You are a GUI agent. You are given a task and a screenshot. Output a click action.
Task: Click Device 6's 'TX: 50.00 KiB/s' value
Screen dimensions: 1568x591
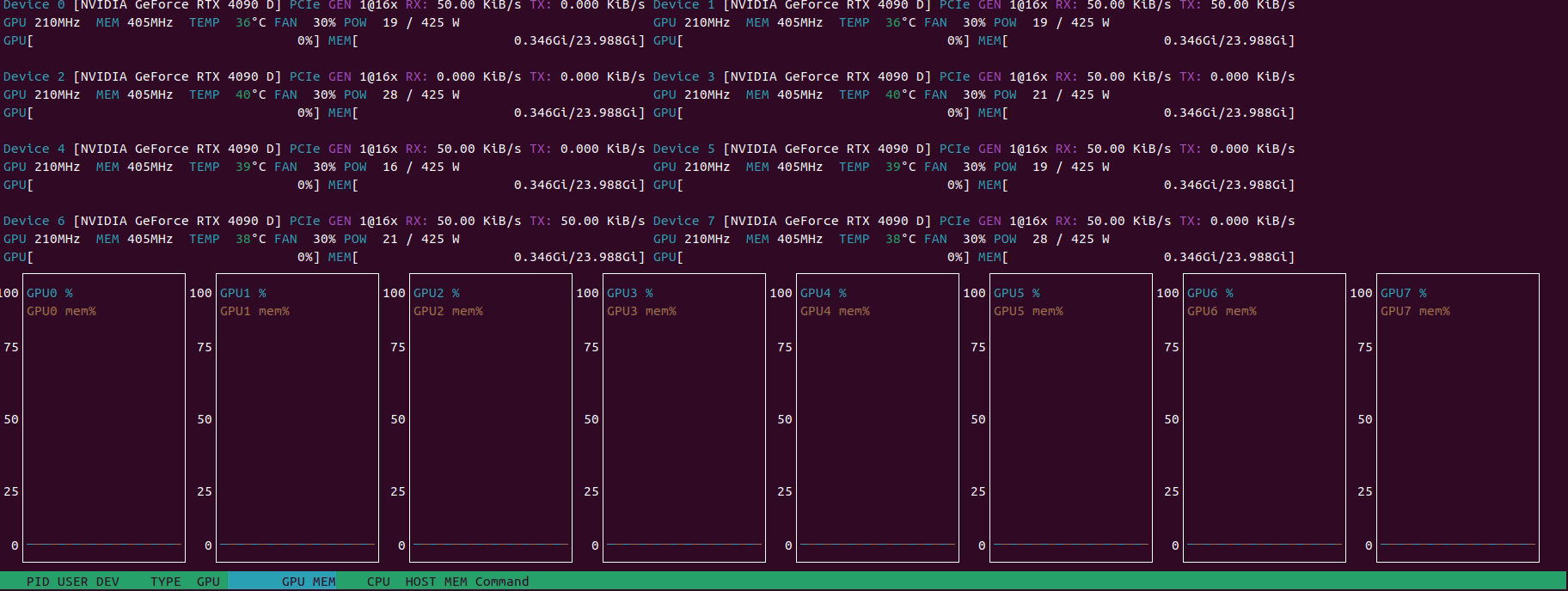coord(587,221)
